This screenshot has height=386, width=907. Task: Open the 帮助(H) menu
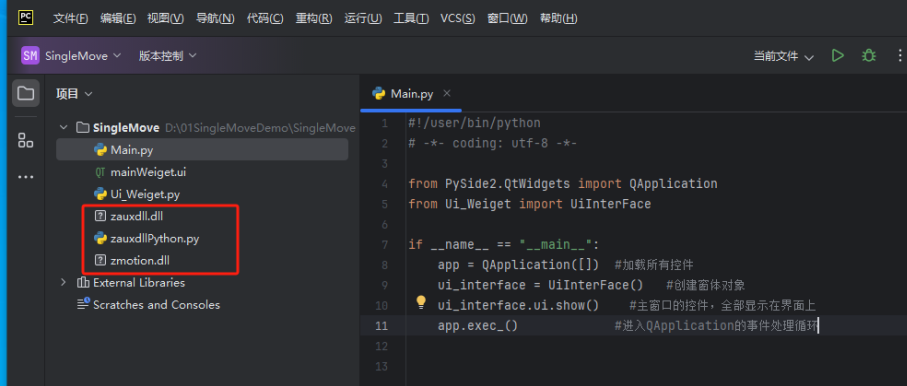click(x=558, y=19)
